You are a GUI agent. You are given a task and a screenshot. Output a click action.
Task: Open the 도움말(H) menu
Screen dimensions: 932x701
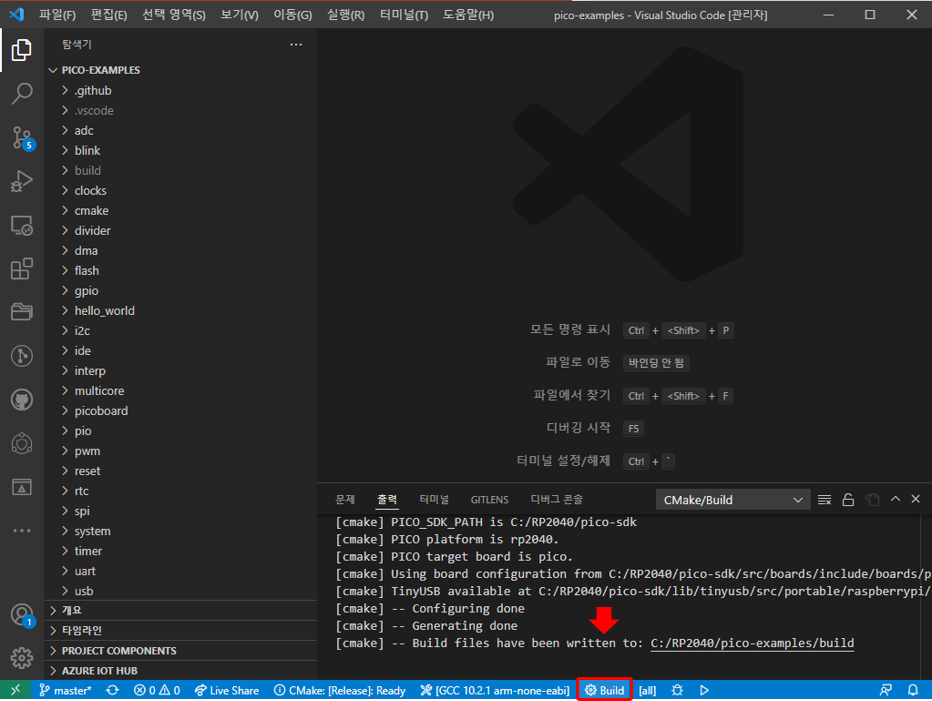[x=468, y=15]
